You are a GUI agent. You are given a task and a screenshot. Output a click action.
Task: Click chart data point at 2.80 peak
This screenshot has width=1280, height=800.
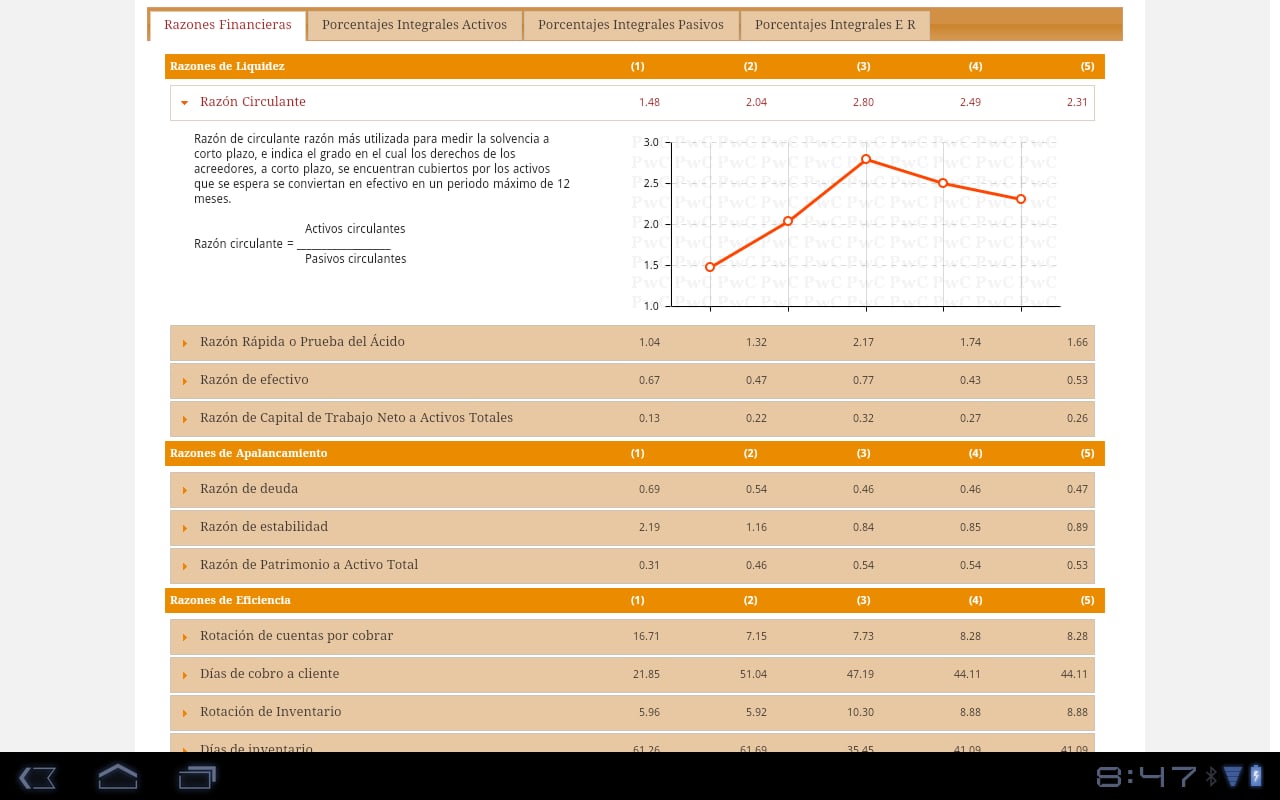click(865, 159)
